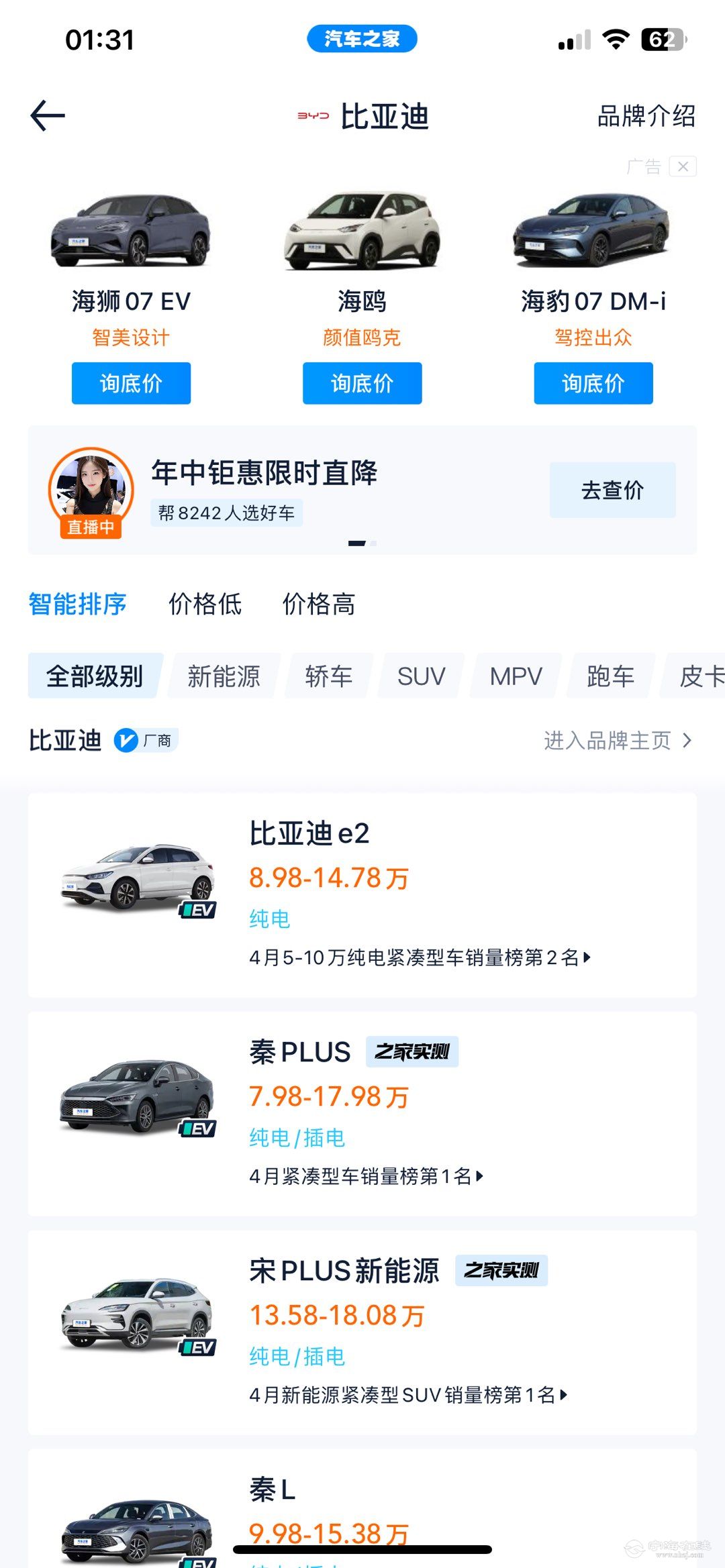The image size is (725, 1568).
Task: Select the 智能排序 sort option
Action: pos(77,604)
